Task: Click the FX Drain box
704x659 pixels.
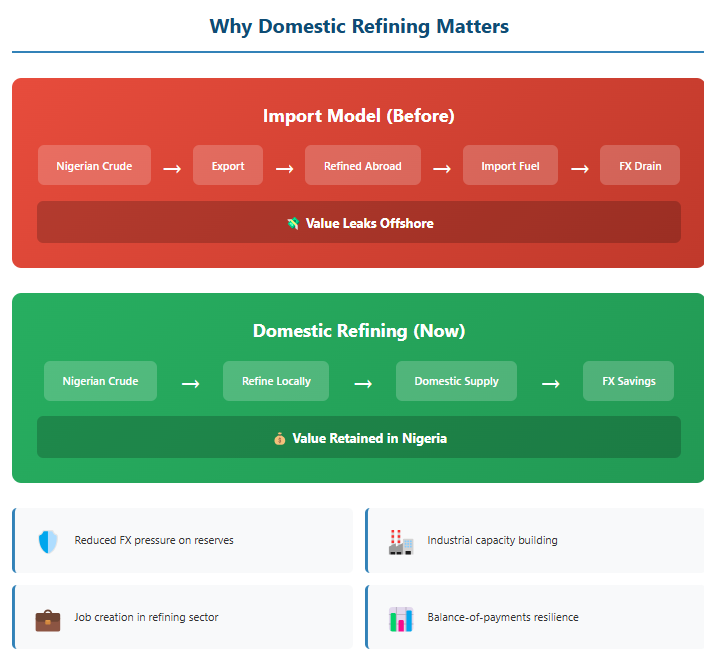Action: click(x=639, y=166)
